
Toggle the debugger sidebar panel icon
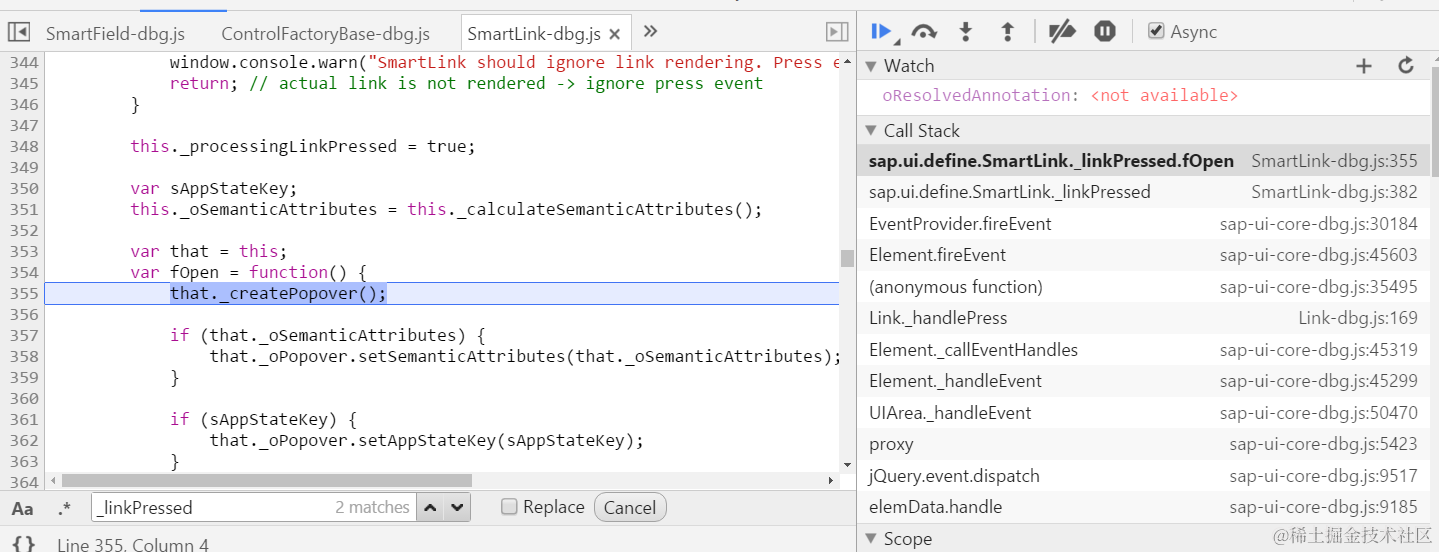(x=837, y=33)
